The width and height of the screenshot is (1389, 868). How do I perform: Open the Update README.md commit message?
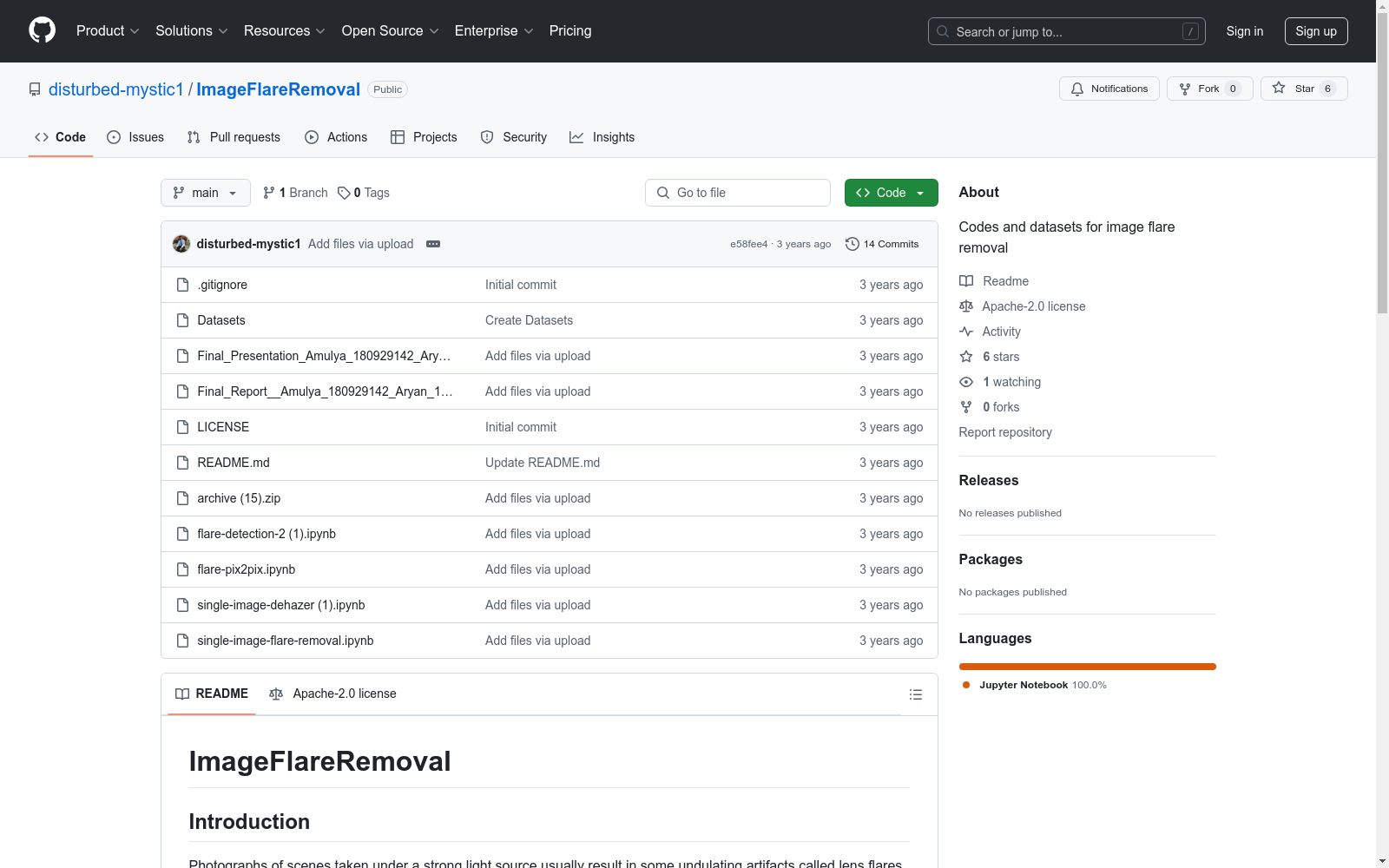(543, 463)
